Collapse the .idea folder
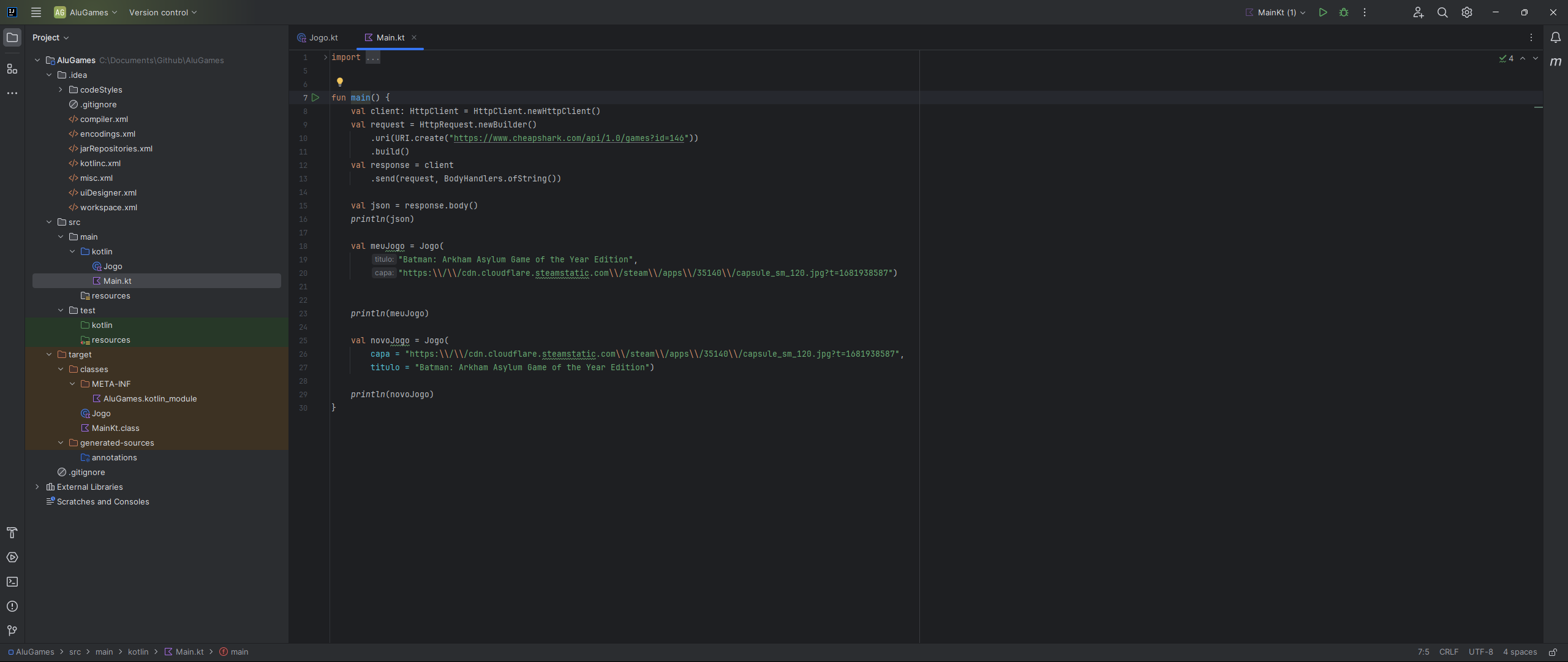 [x=49, y=75]
